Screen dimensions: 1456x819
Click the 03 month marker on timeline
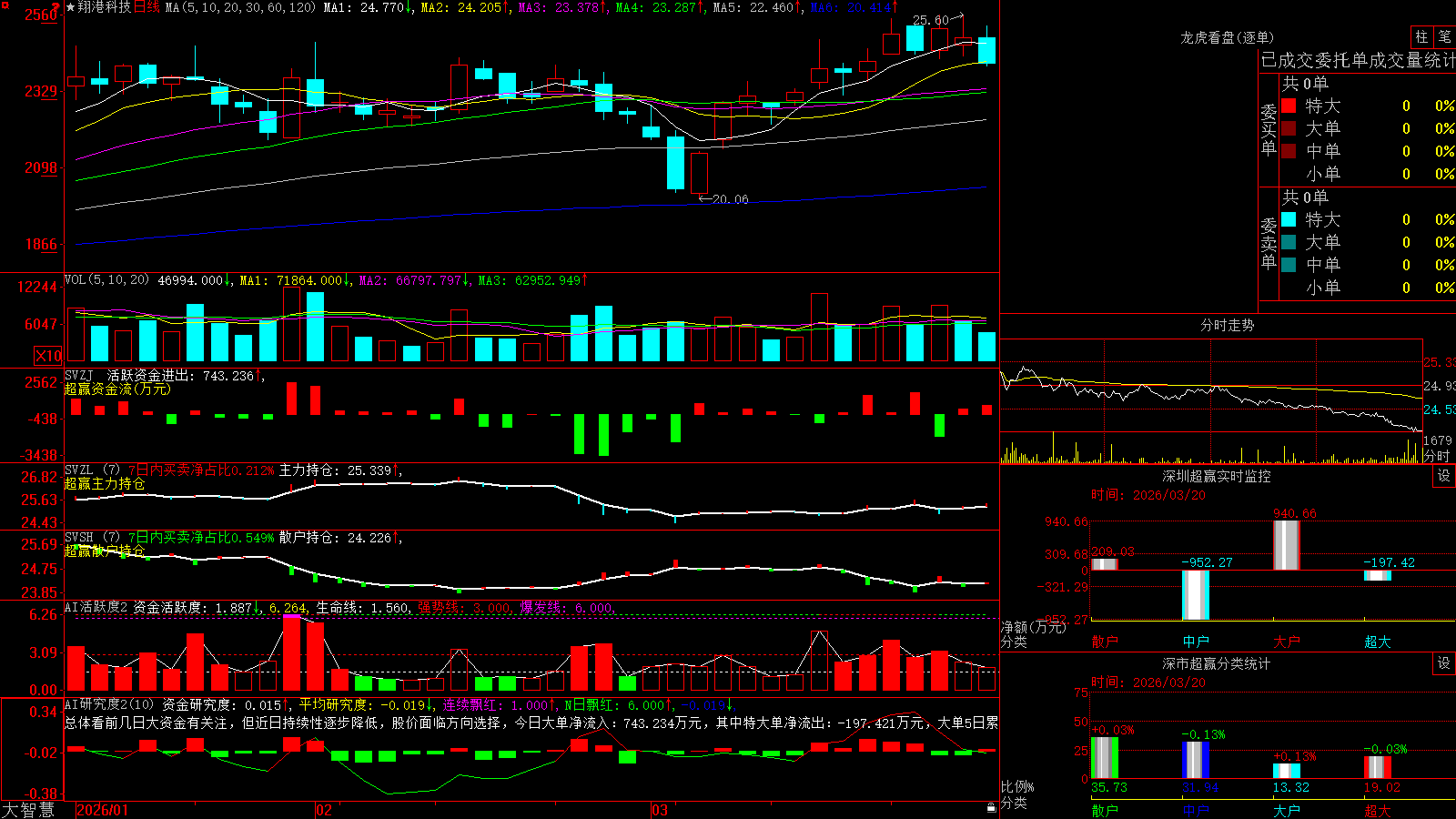tap(660, 810)
